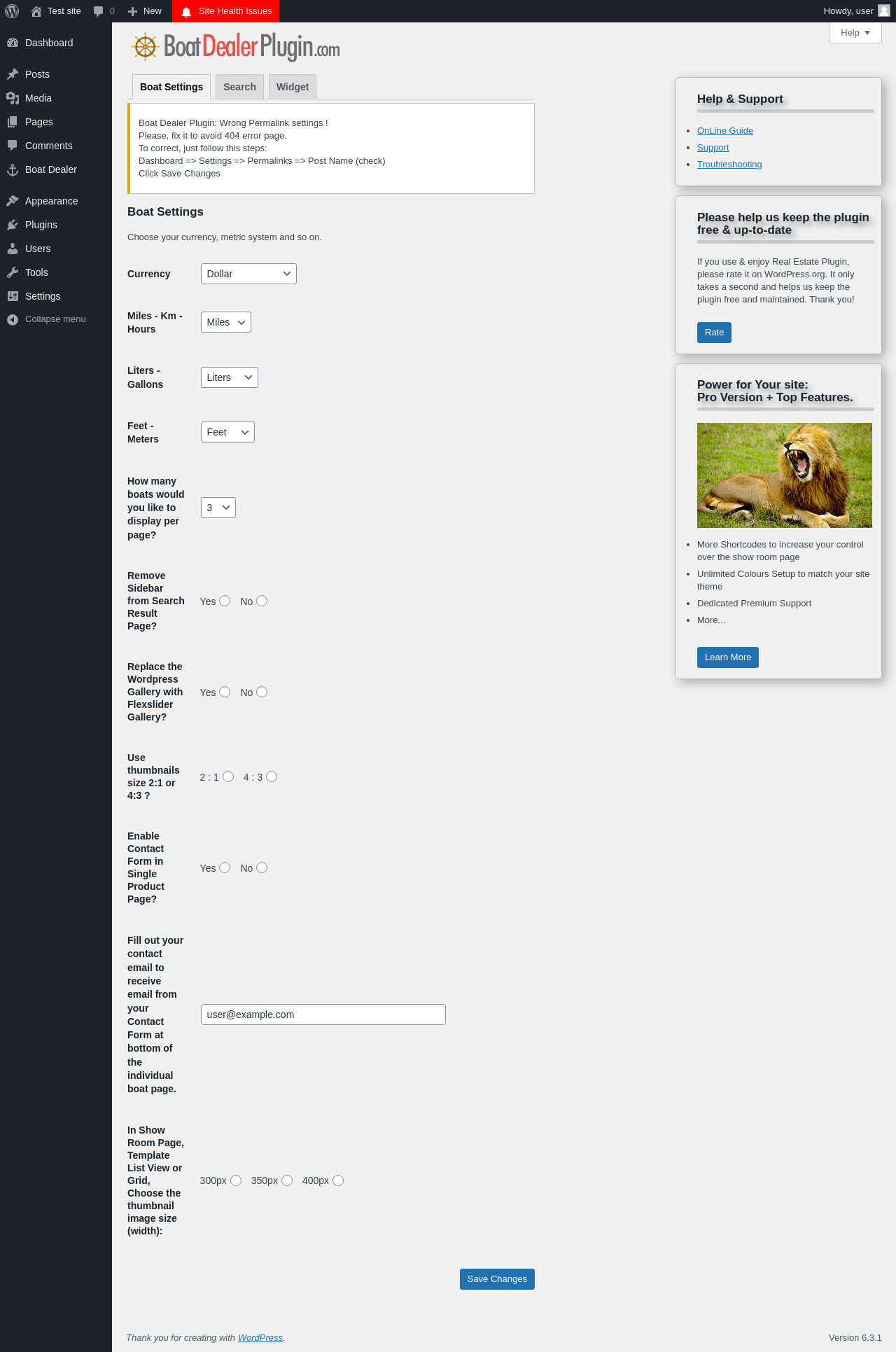Click the WordPress logo icon

click(x=12, y=11)
